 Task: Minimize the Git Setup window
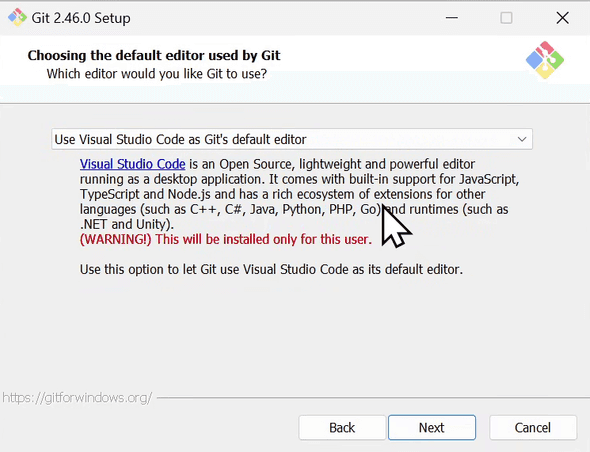point(452,18)
